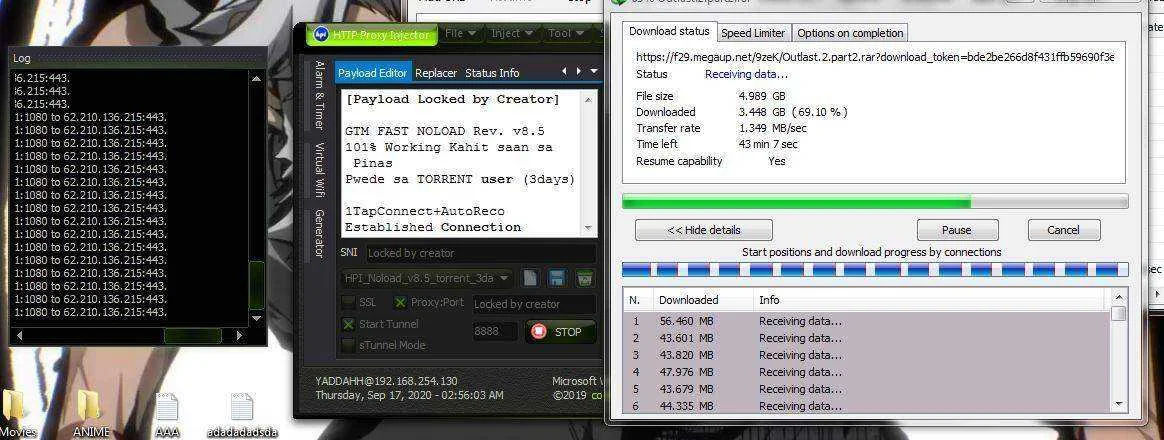Select connection row 1 with 56.460 MB
Viewport: 1164px width, 440px height.
click(867, 321)
